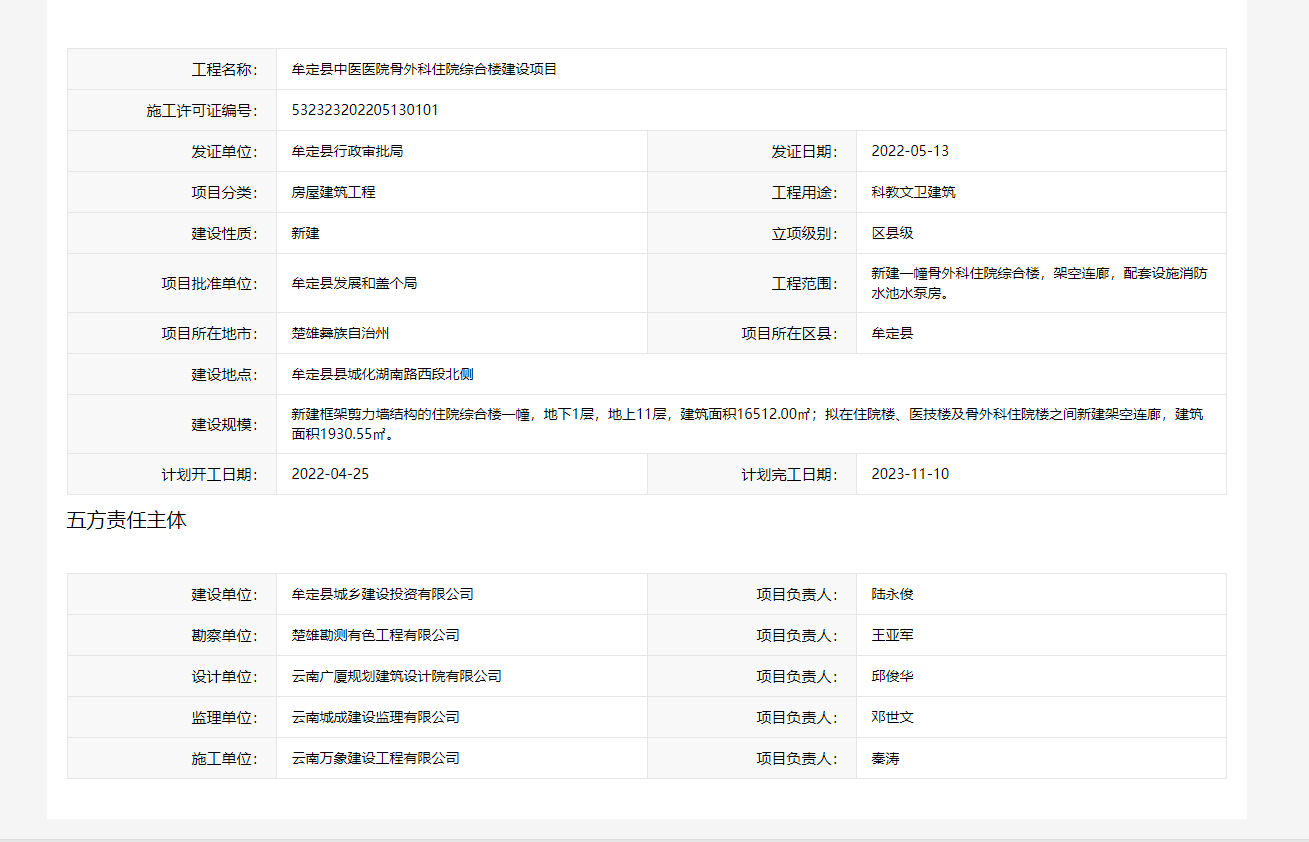1309x842 pixels.
Task: Click approval level value 区县级
Action: tap(892, 233)
